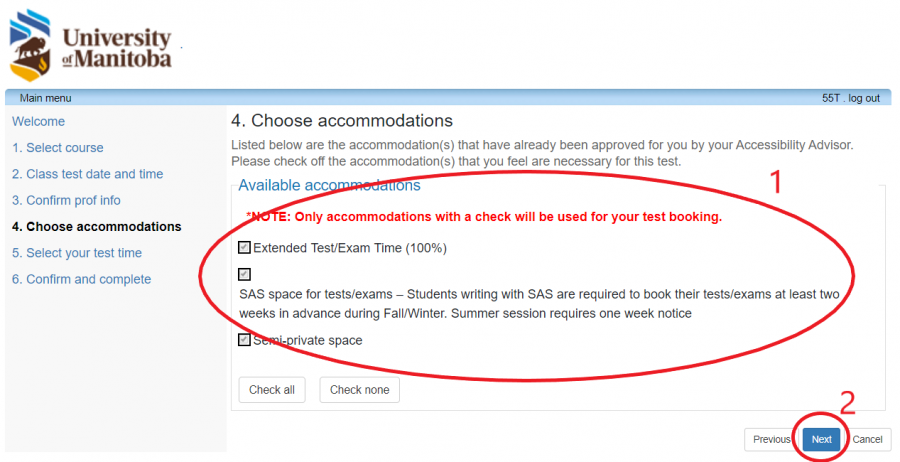Go to the Welcome step

38,122
